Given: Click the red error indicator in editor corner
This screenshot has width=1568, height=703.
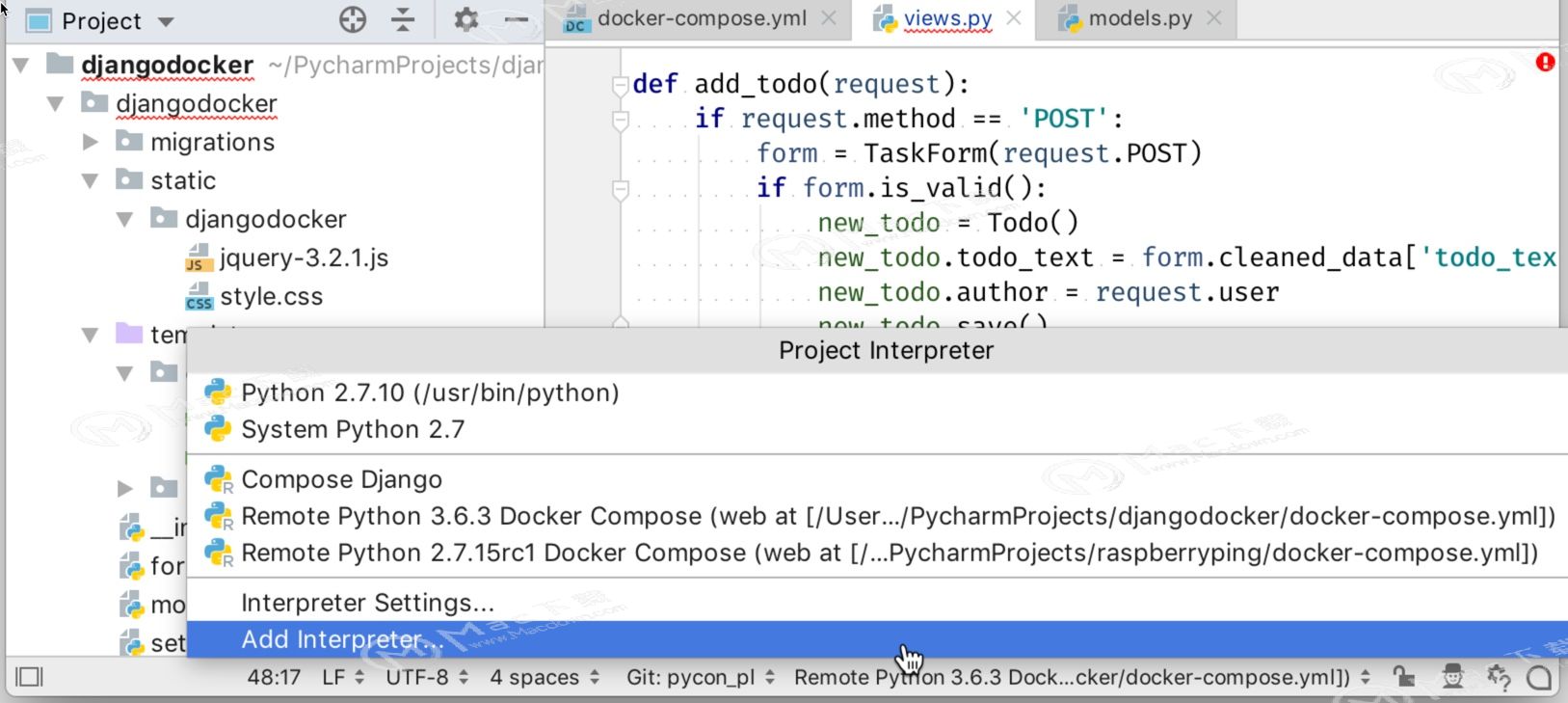Looking at the screenshot, I should (1546, 63).
